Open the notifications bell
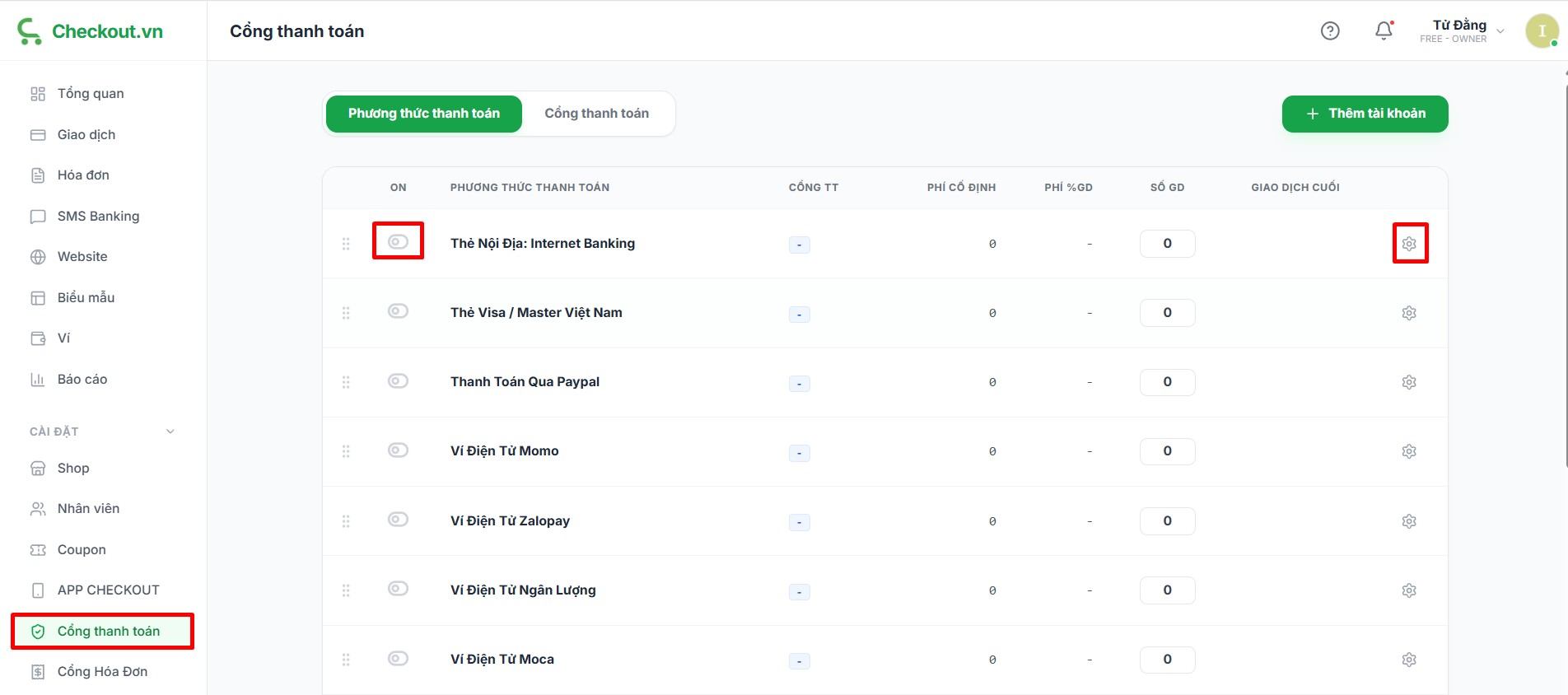This screenshot has width=1568, height=695. coord(1384,31)
